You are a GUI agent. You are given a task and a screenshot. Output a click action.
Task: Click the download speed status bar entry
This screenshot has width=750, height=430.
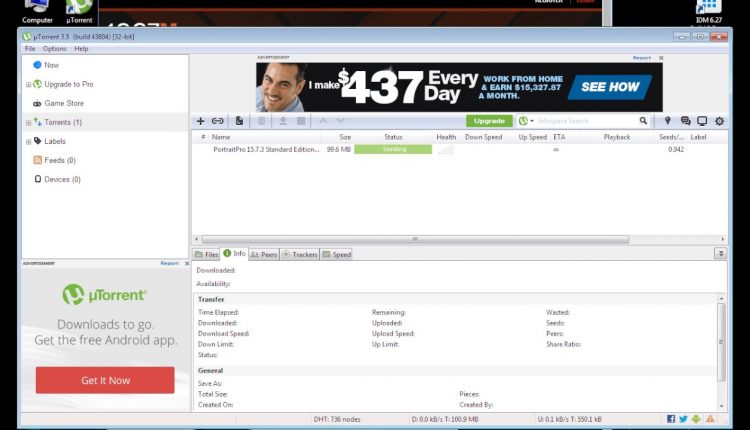coord(445,419)
